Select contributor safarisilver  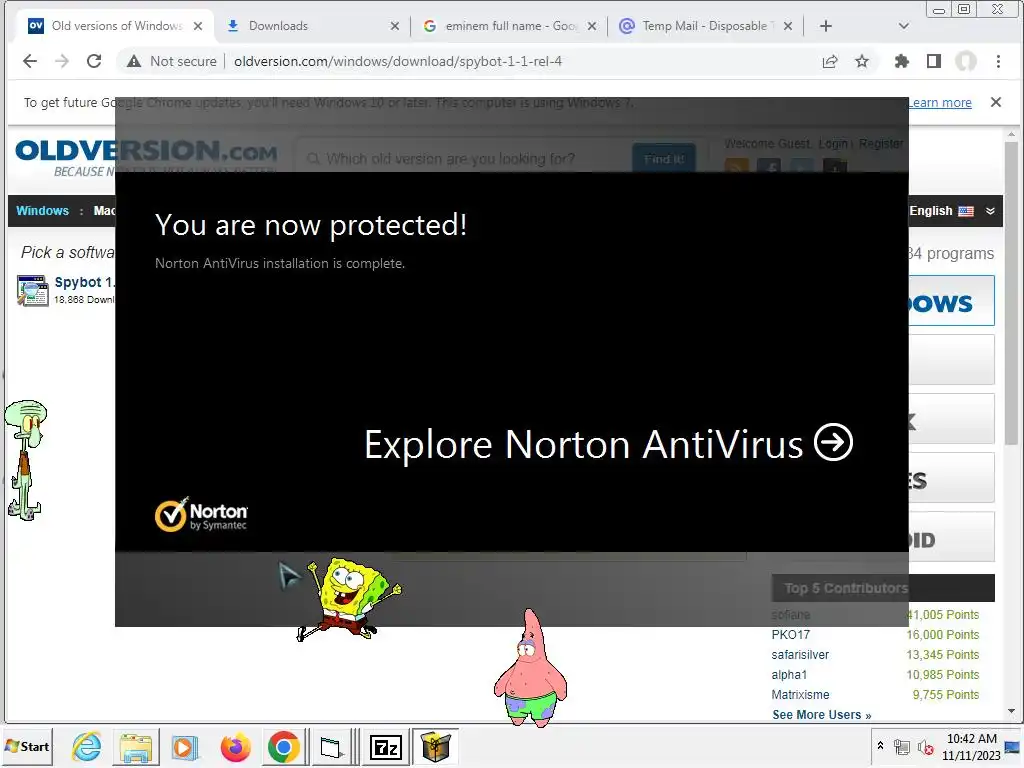pos(800,654)
